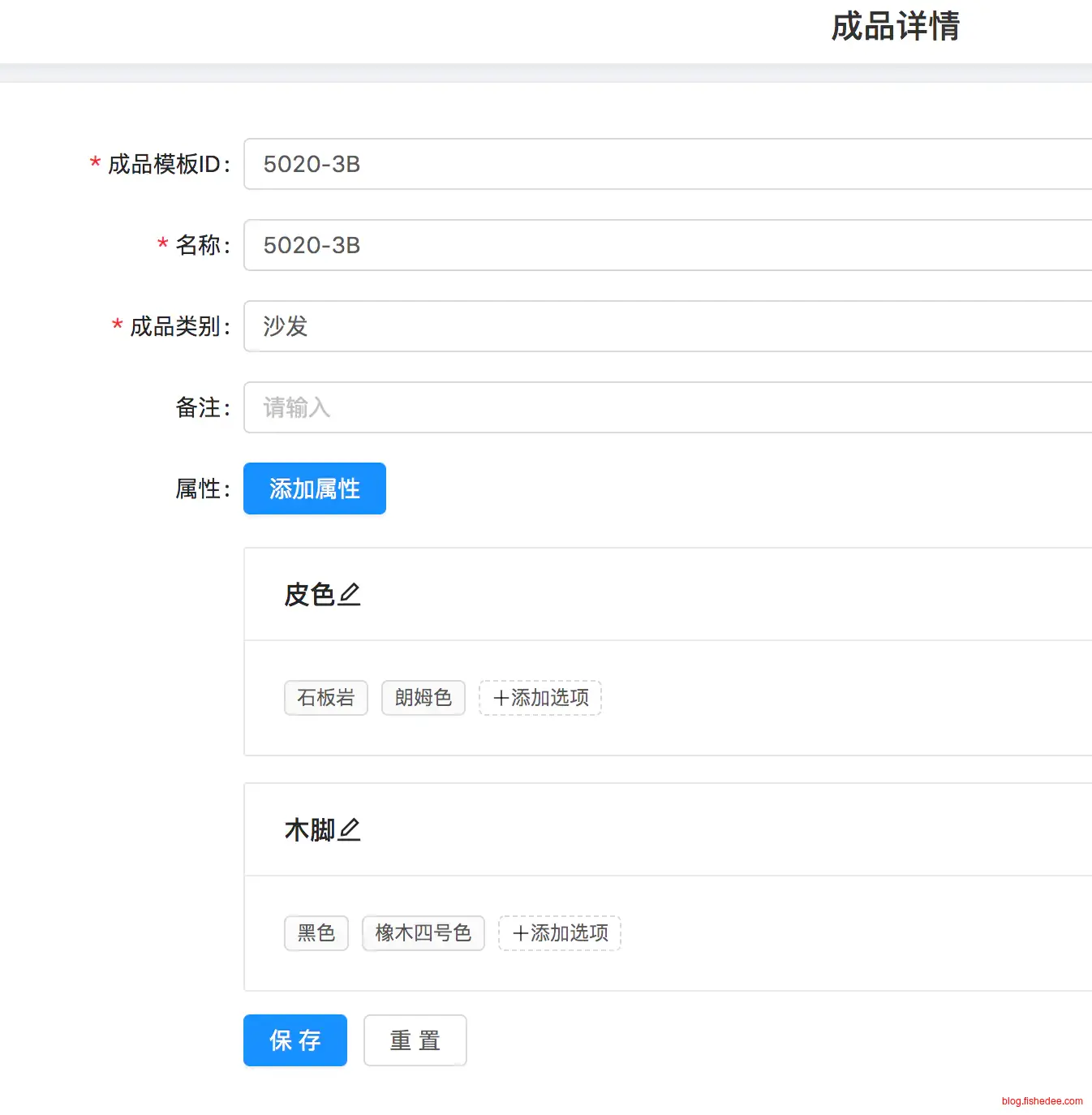1092x1115 pixels.
Task: Select the 石板岩 option tag
Action: pyautogui.click(x=326, y=698)
